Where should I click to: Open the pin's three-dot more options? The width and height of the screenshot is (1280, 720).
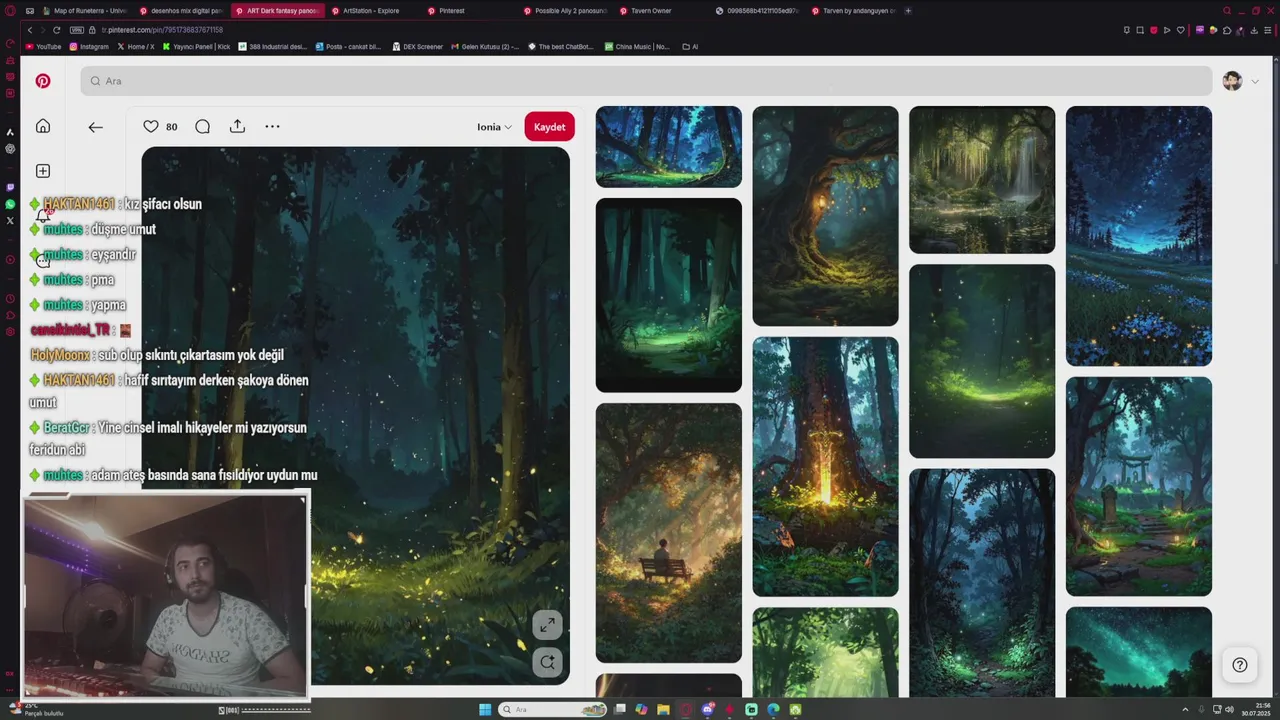click(x=272, y=126)
